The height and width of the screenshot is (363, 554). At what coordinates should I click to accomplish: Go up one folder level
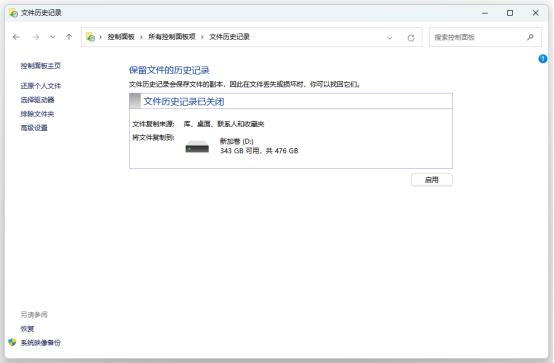click(x=69, y=37)
